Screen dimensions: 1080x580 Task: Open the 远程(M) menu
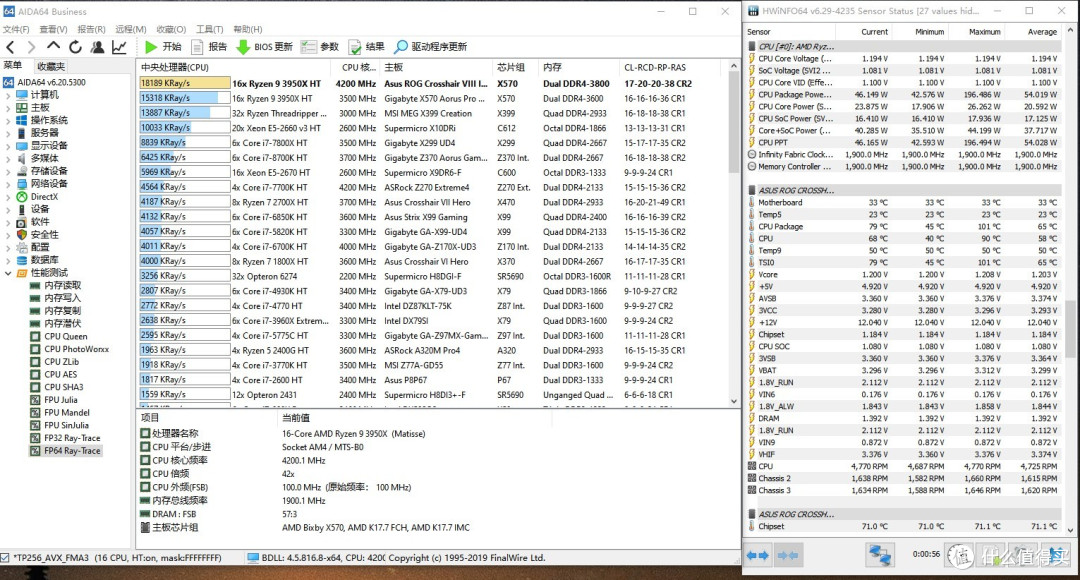131,30
